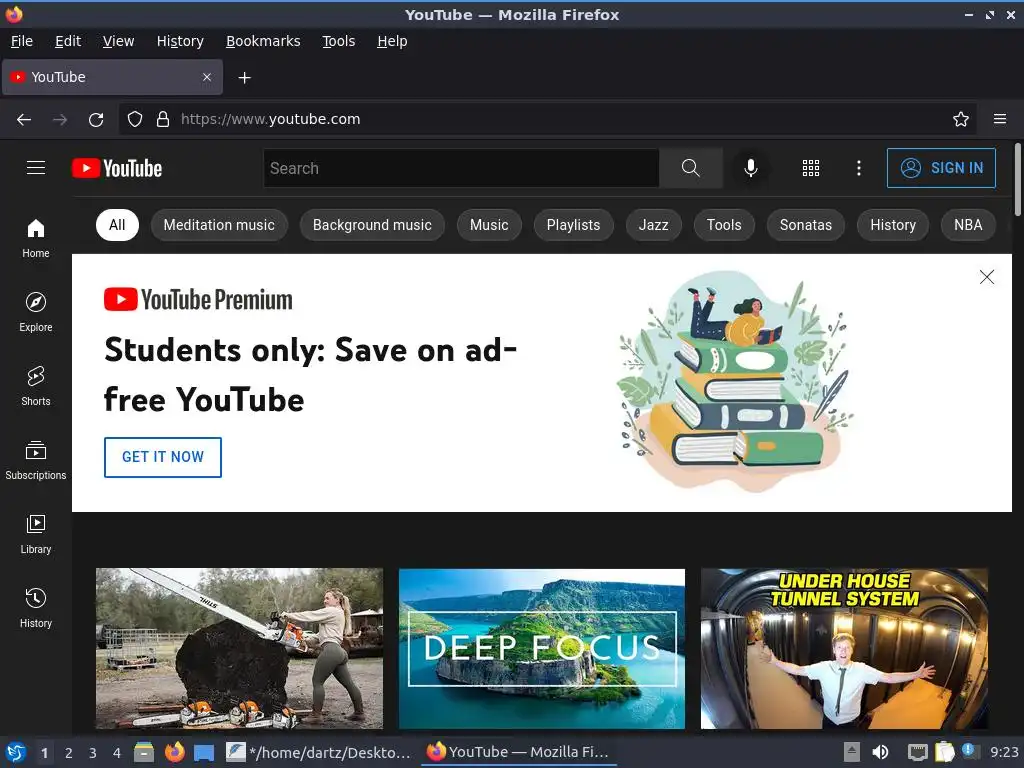This screenshot has width=1024, height=768.
Task: Open the Help menu
Action: 392,41
